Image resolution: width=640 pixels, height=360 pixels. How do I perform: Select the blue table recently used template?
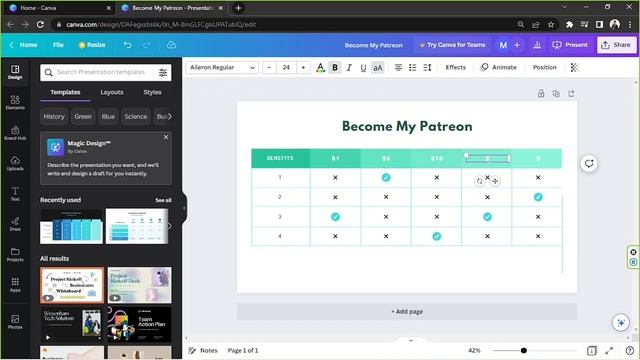(71, 227)
